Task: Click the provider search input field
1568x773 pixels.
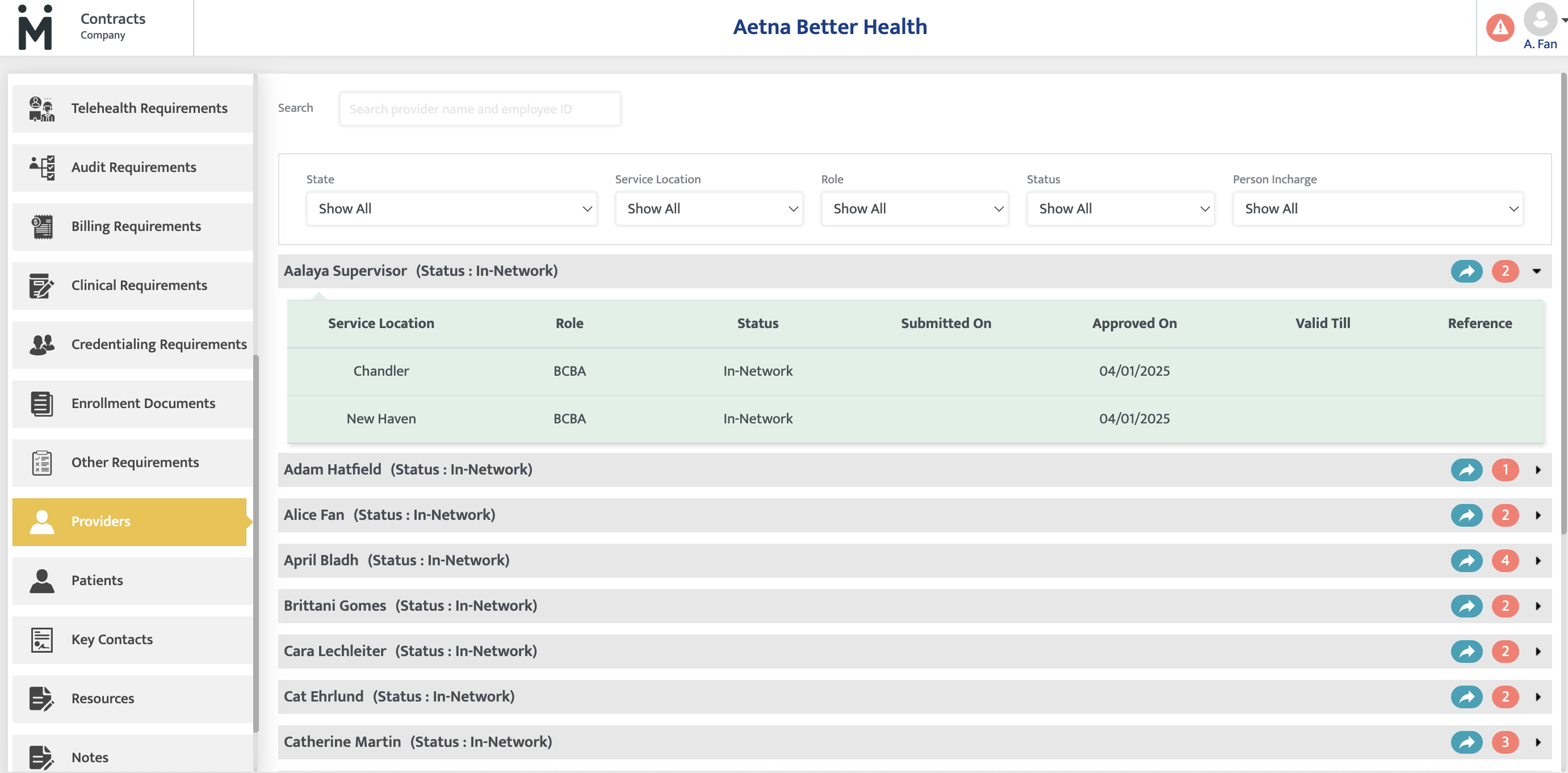Action: (480, 109)
